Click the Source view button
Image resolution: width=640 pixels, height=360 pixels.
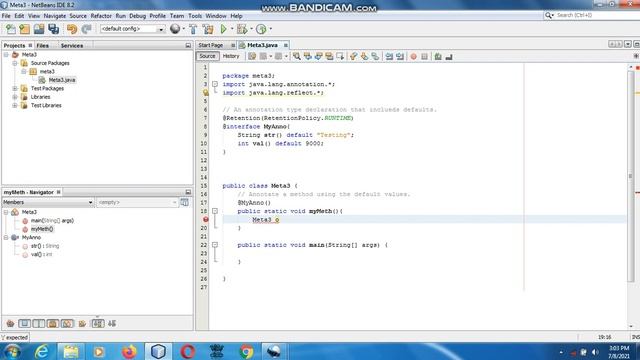tap(207, 56)
